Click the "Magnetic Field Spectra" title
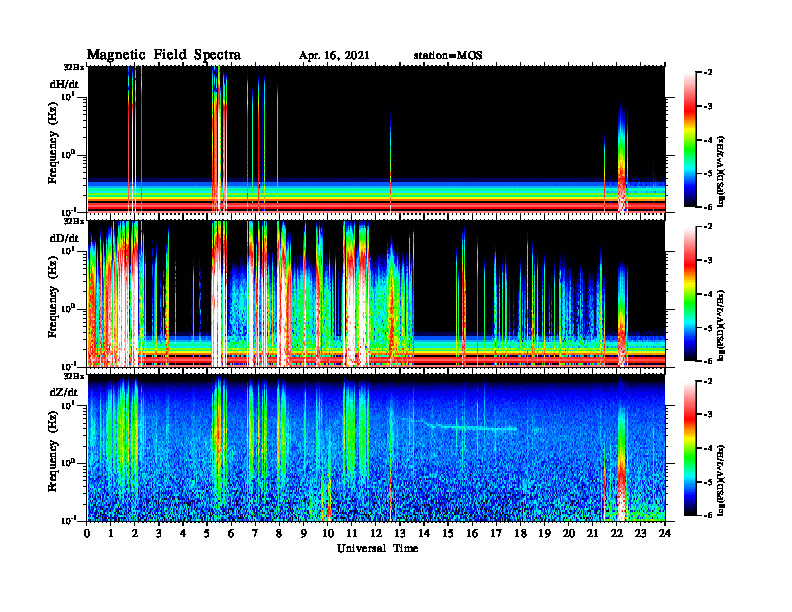Viewport: 792px width, 612px height. click(164, 55)
